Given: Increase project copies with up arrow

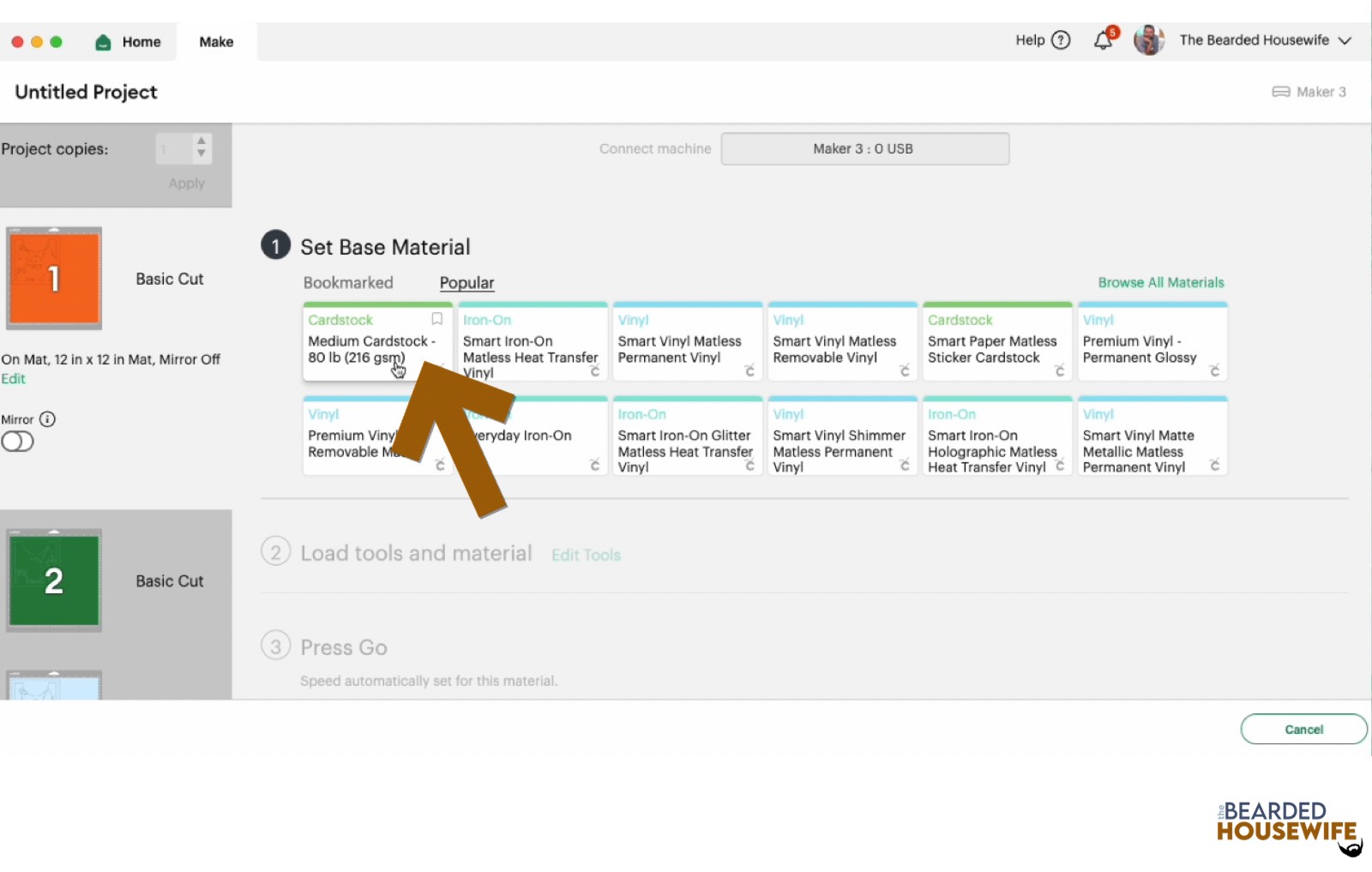Looking at the screenshot, I should [201, 141].
